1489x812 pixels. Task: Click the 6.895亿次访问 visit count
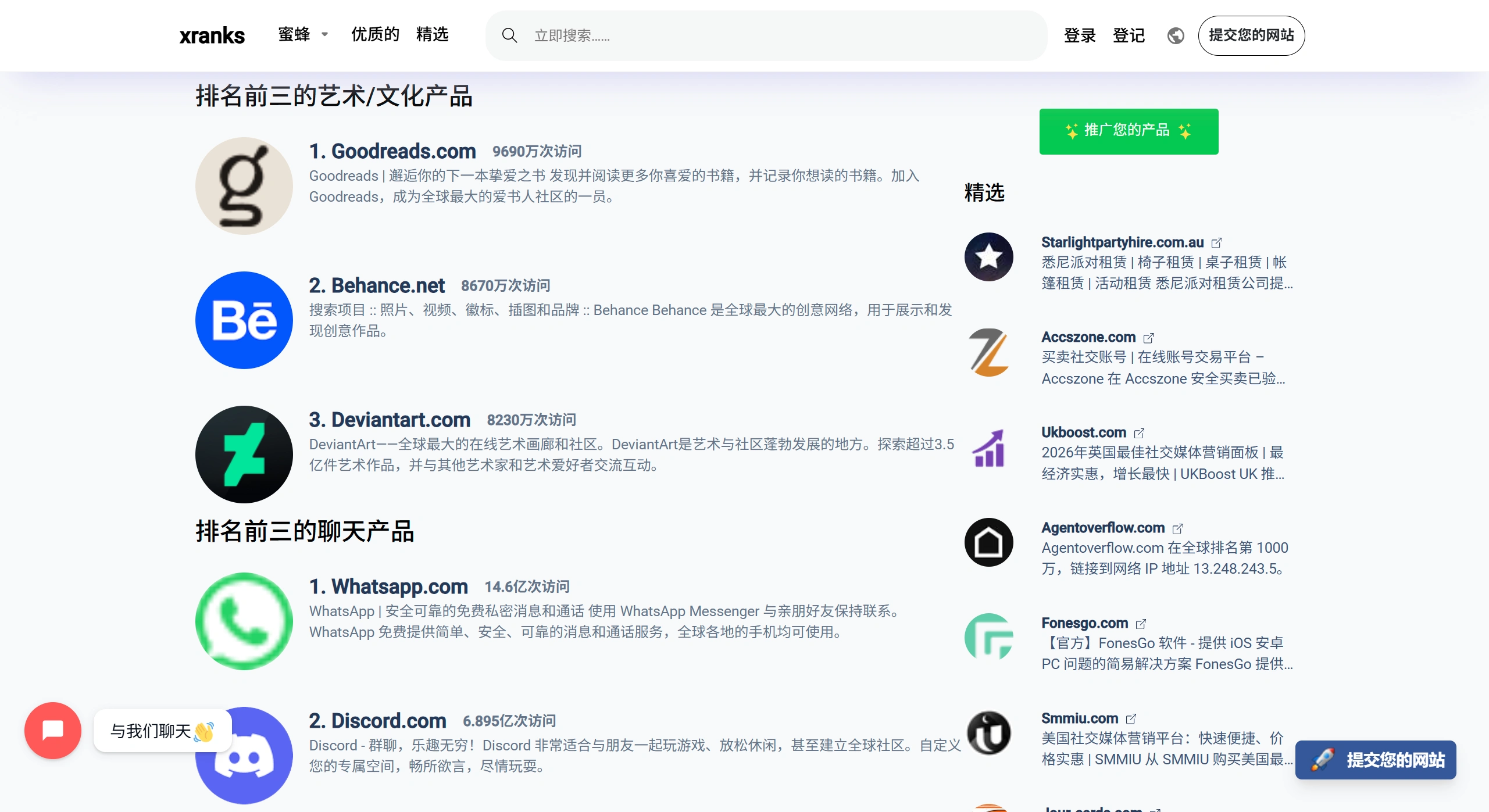point(509,721)
